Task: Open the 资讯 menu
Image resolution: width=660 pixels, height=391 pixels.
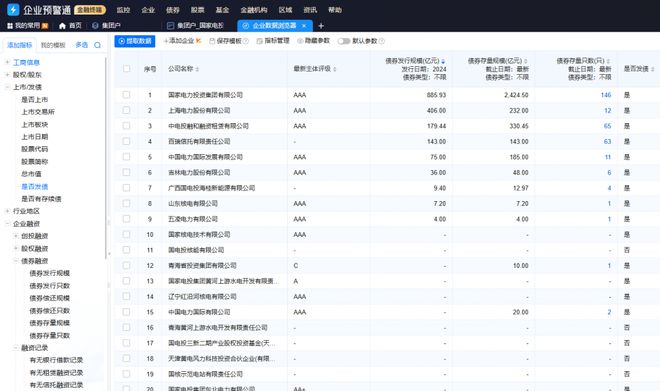Action: click(310, 10)
